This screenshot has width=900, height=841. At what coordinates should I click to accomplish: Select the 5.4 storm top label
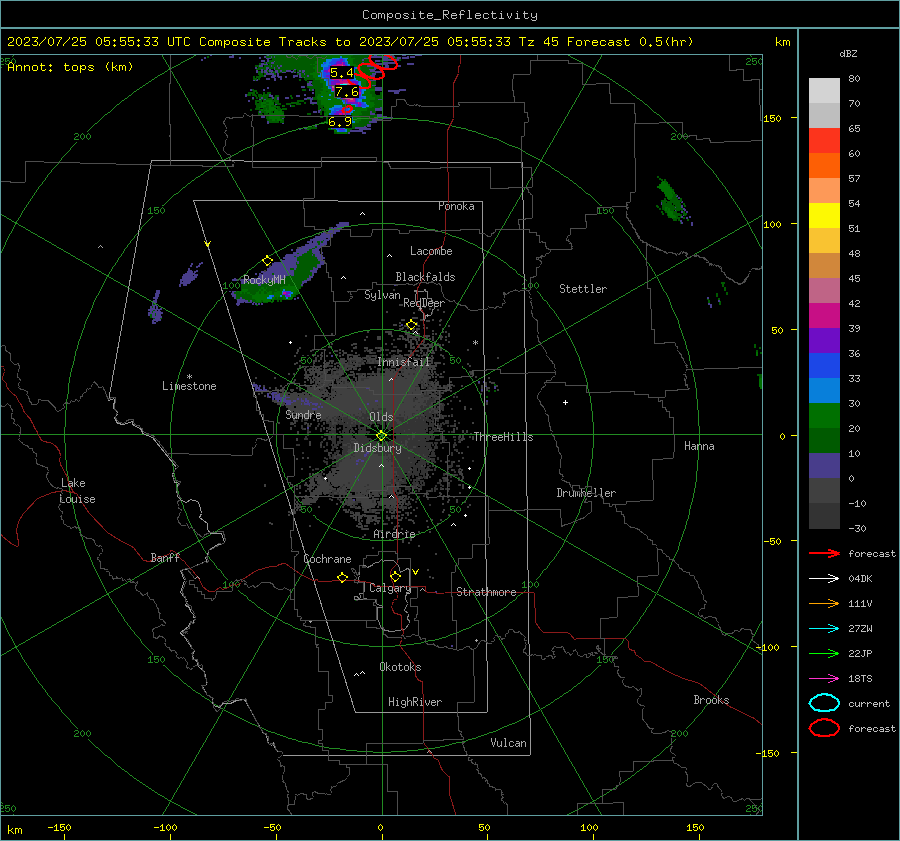click(x=342, y=73)
